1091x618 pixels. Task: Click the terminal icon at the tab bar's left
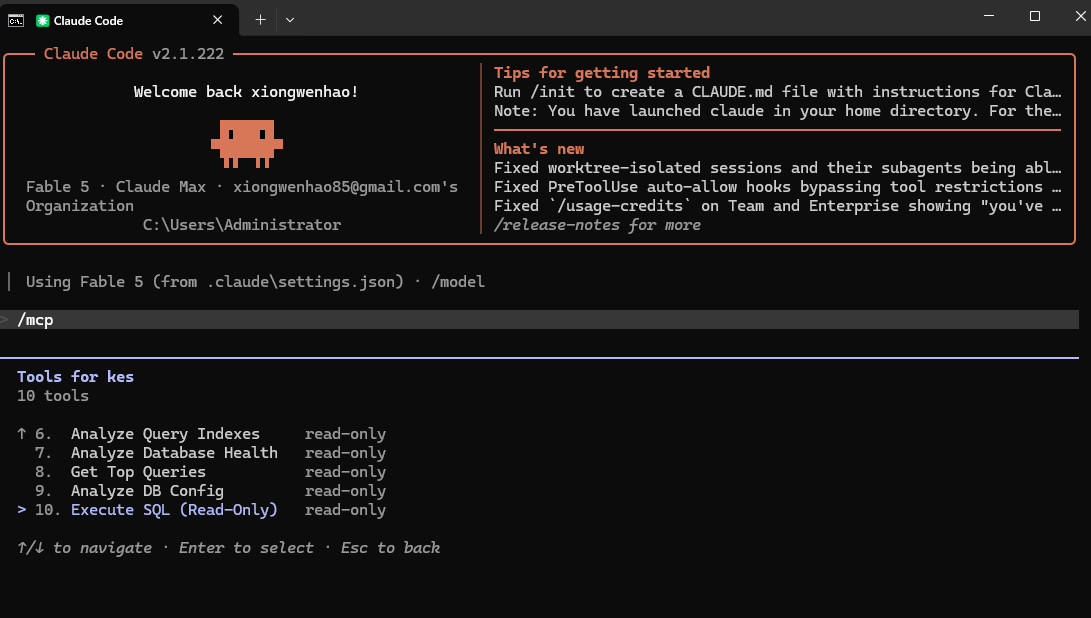(15, 20)
